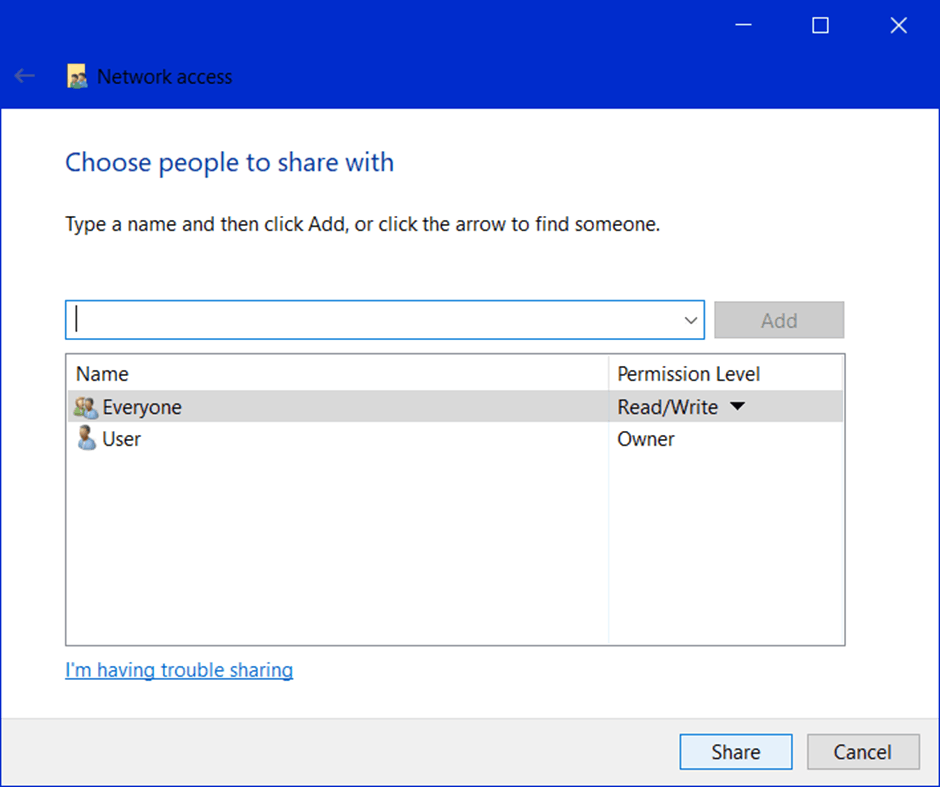Select the "User" row name
Image resolution: width=940 pixels, height=787 pixels.
click(x=122, y=439)
